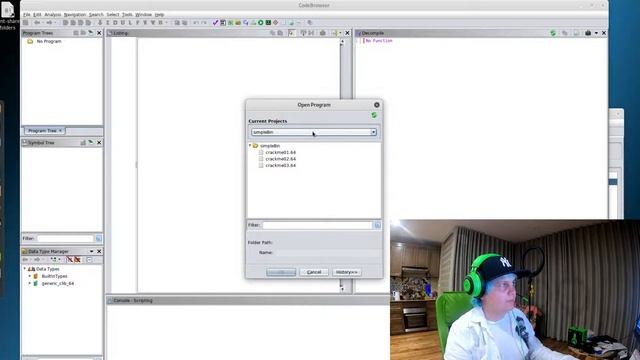
Task: Open the Current Projects combo box
Action: click(x=314, y=132)
